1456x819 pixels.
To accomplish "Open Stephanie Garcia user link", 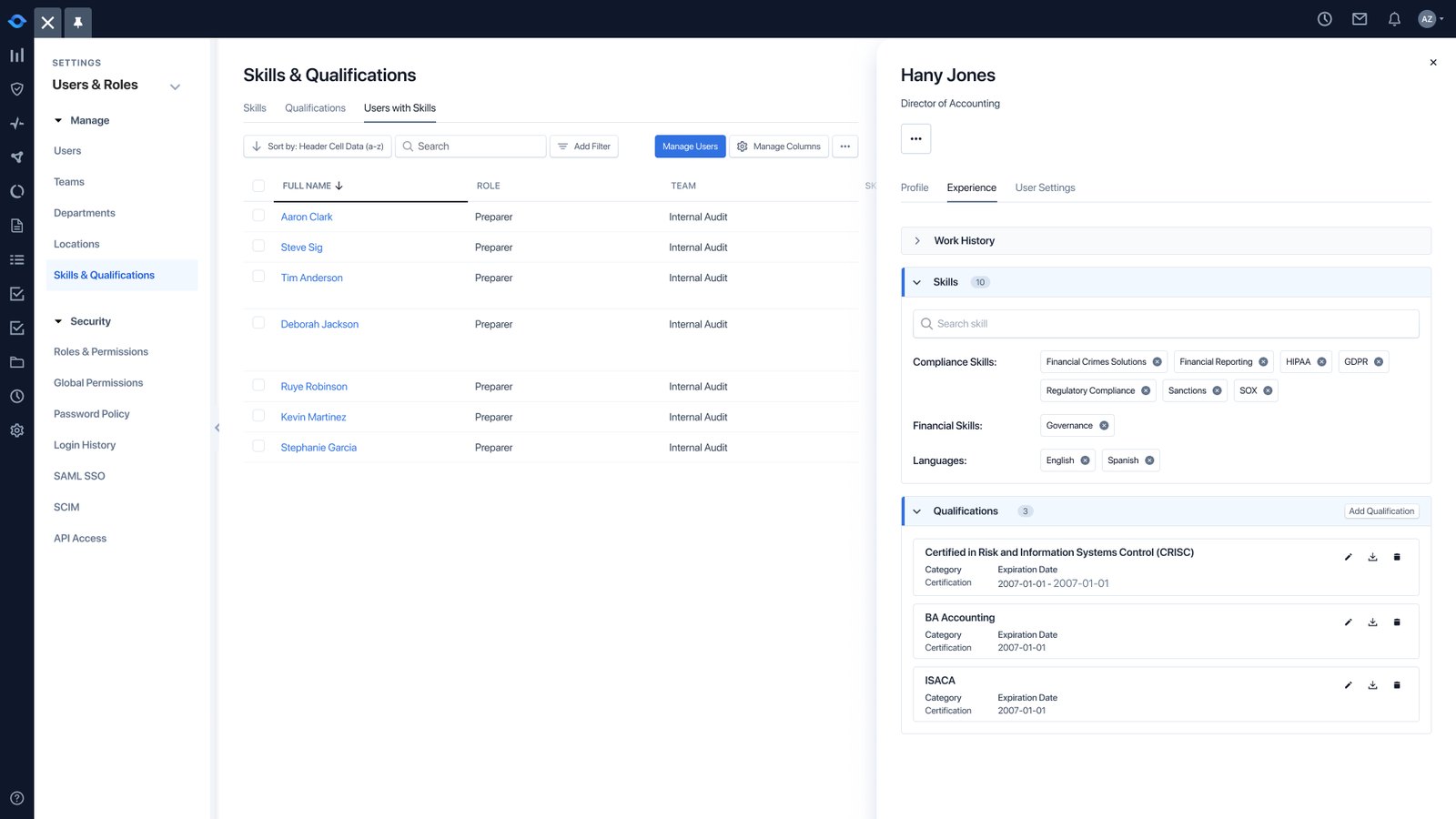I will pos(318,448).
